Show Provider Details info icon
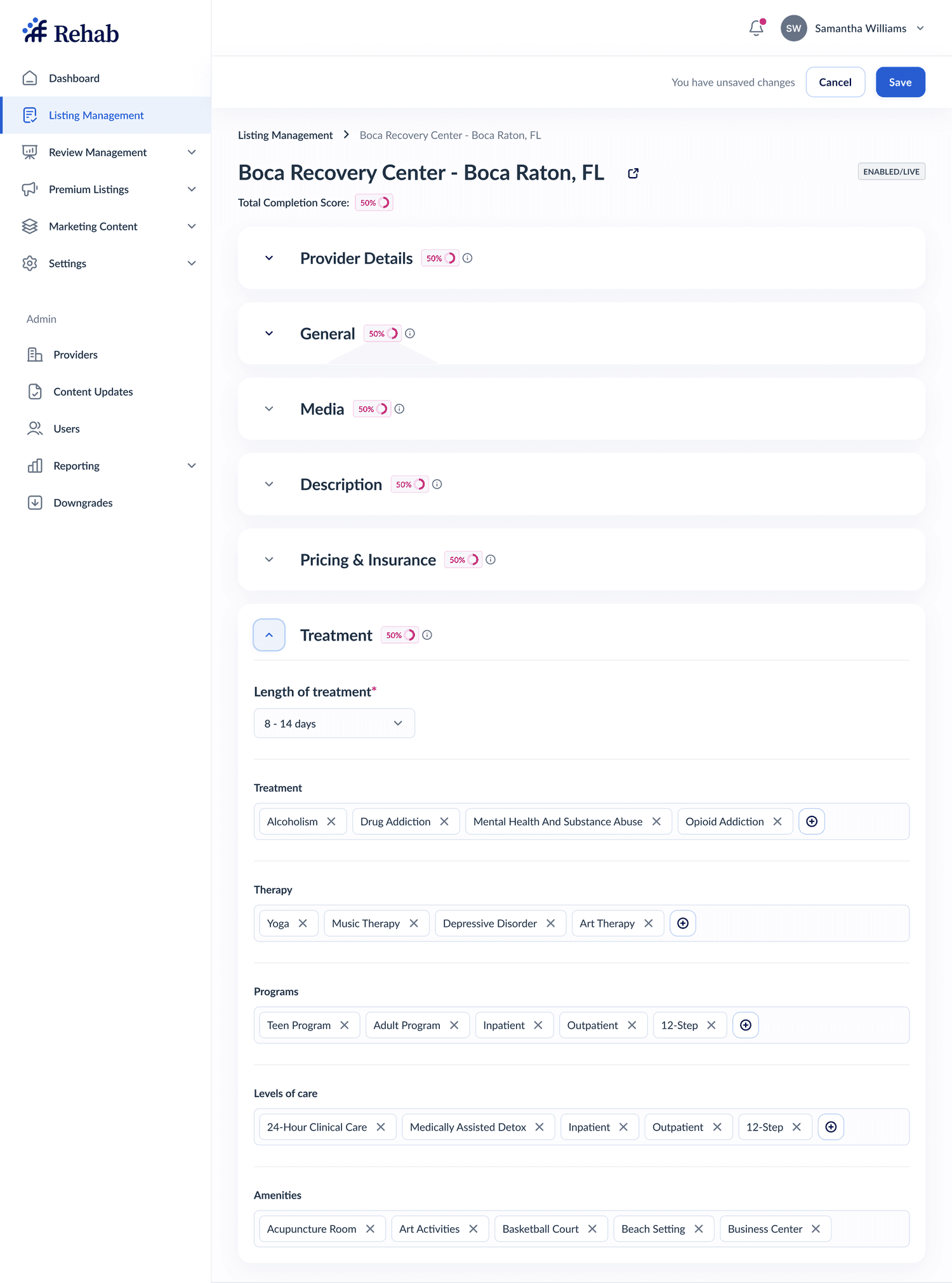The height and width of the screenshot is (1283, 952). tap(468, 258)
